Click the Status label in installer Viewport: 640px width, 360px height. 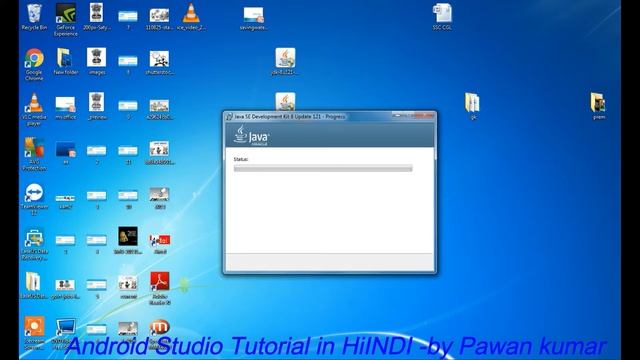tap(241, 159)
